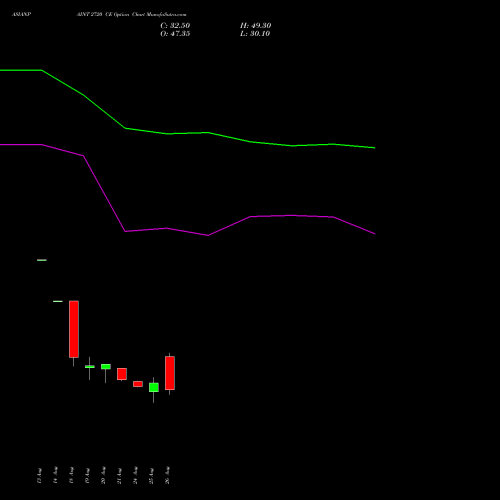Image resolution: width=500 pixels, height=500 pixels.
Task: Select the green candle above 20 Aug
Action: coord(106,367)
